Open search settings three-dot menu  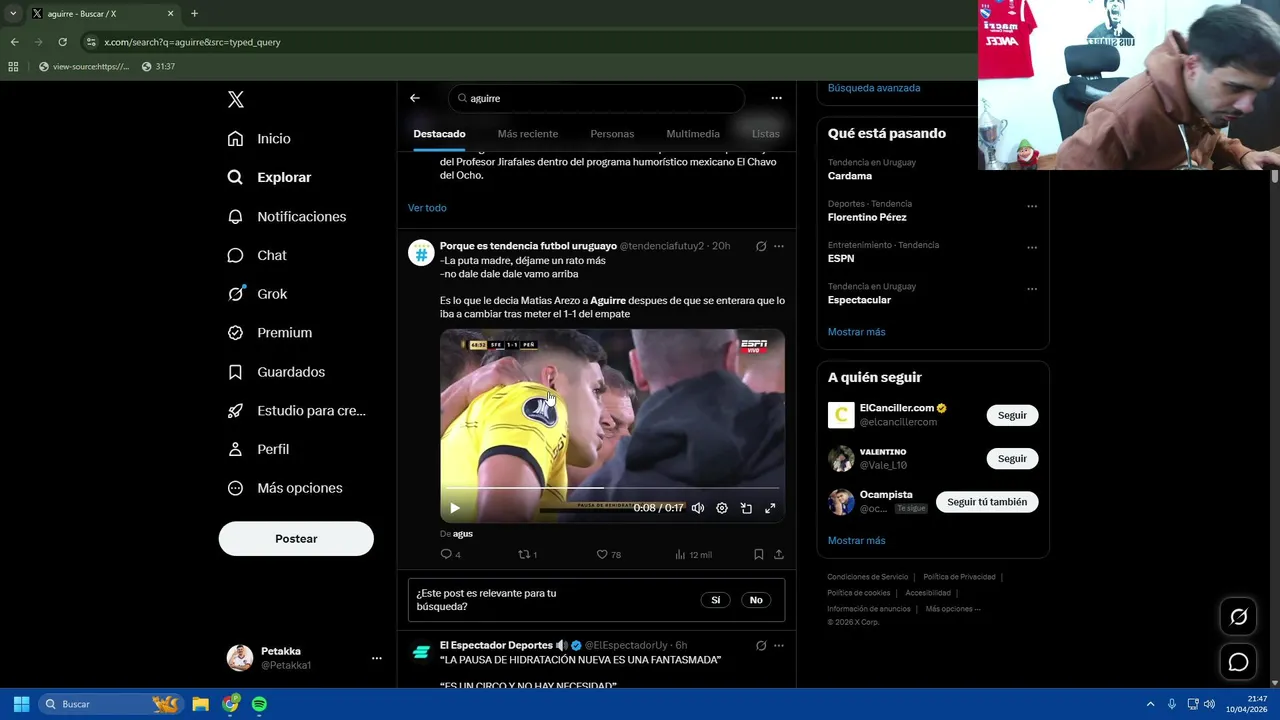[776, 98]
